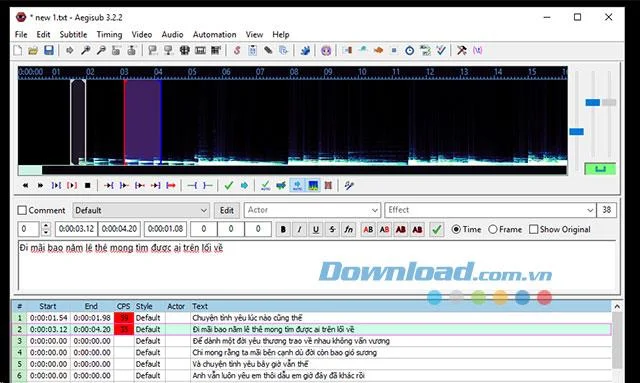Screen dimensions: 640x383
Task: Open the Automation manager icon
Action: coord(305,51)
